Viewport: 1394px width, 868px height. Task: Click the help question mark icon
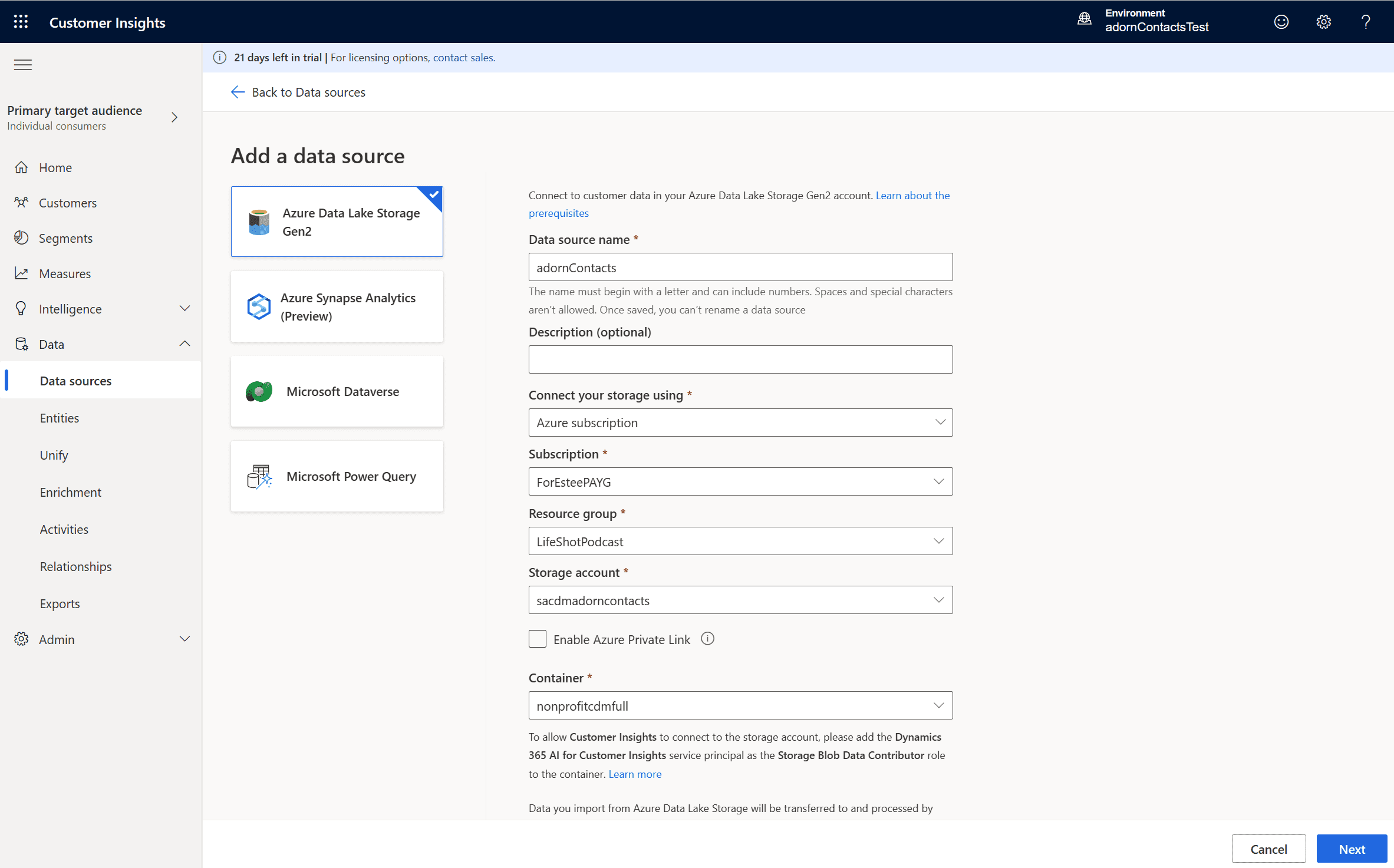[x=1365, y=22]
